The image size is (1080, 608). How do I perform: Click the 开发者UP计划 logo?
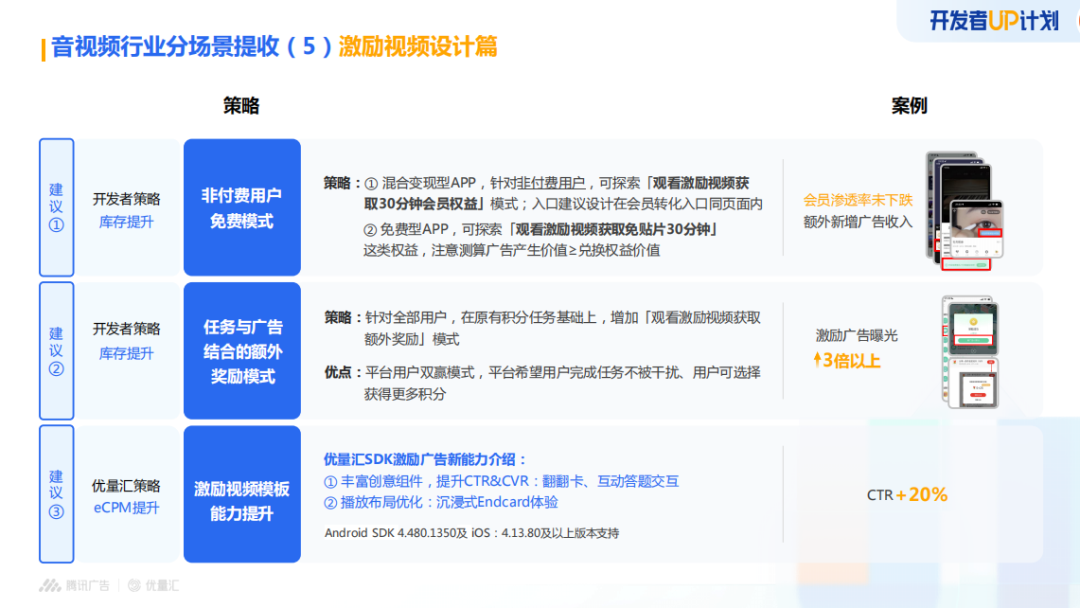993,21
